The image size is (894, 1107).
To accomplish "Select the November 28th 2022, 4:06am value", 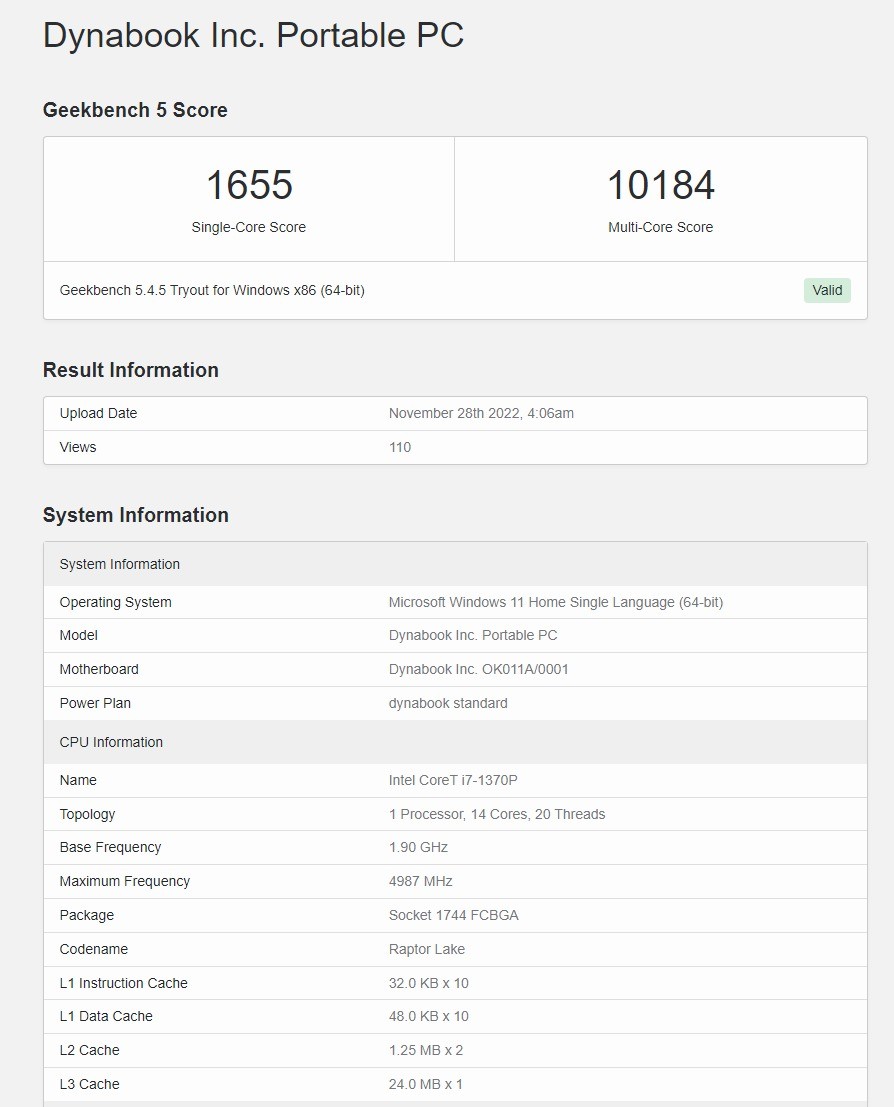I will click(x=481, y=413).
